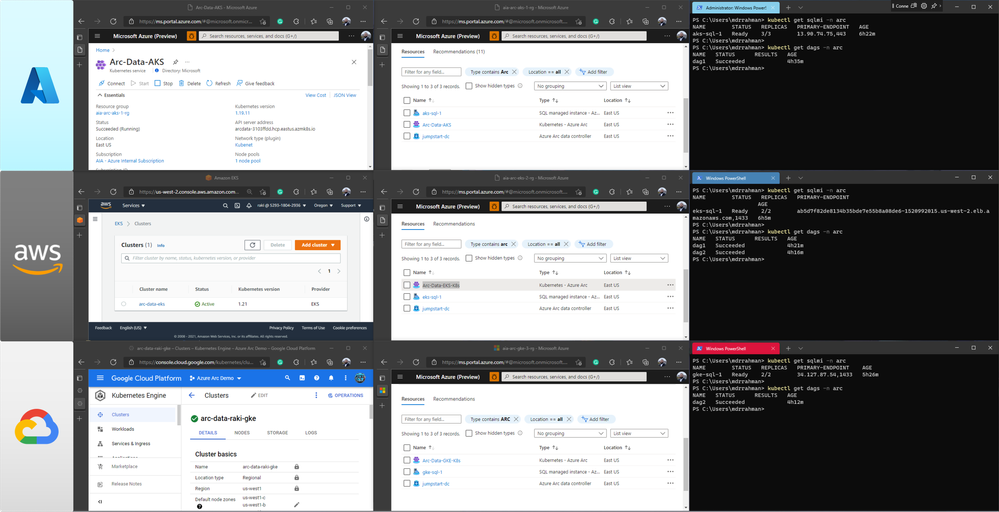Switch to Recommendations (11) tab
999x512 pixels.
coord(459,52)
